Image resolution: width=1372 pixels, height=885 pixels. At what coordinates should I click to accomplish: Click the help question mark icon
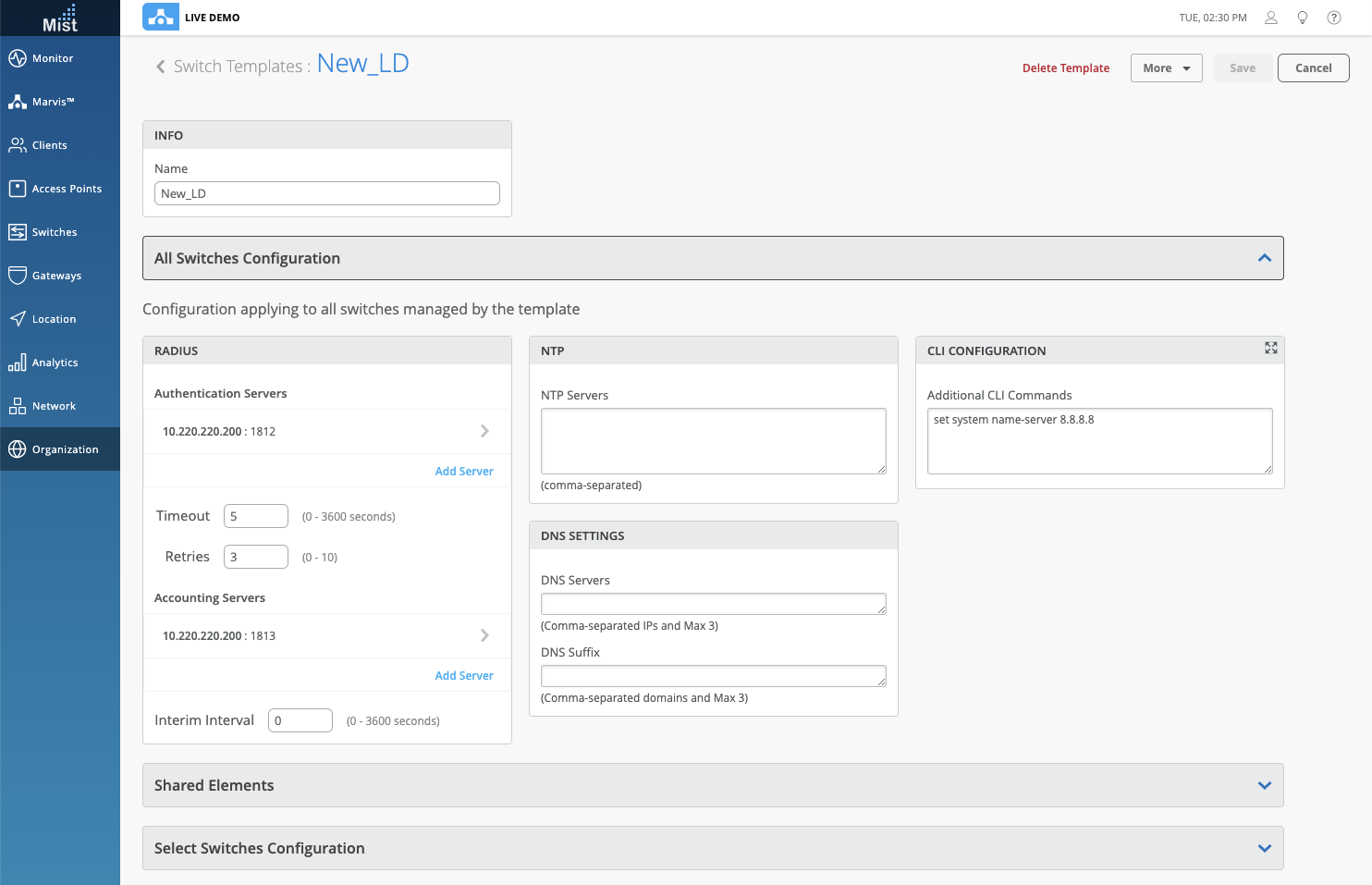(1334, 18)
